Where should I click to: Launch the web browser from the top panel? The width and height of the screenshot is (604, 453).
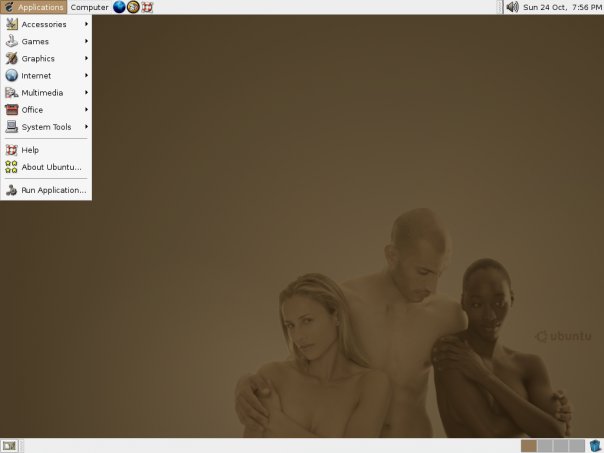pos(119,7)
